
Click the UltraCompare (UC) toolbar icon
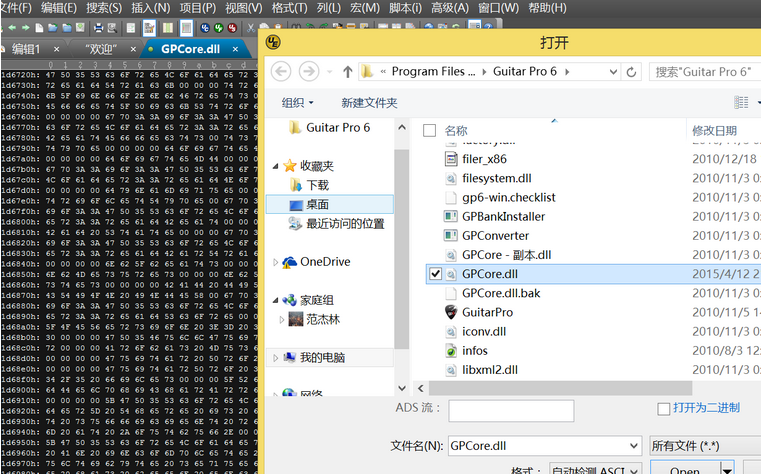pyautogui.click(x=205, y=28)
